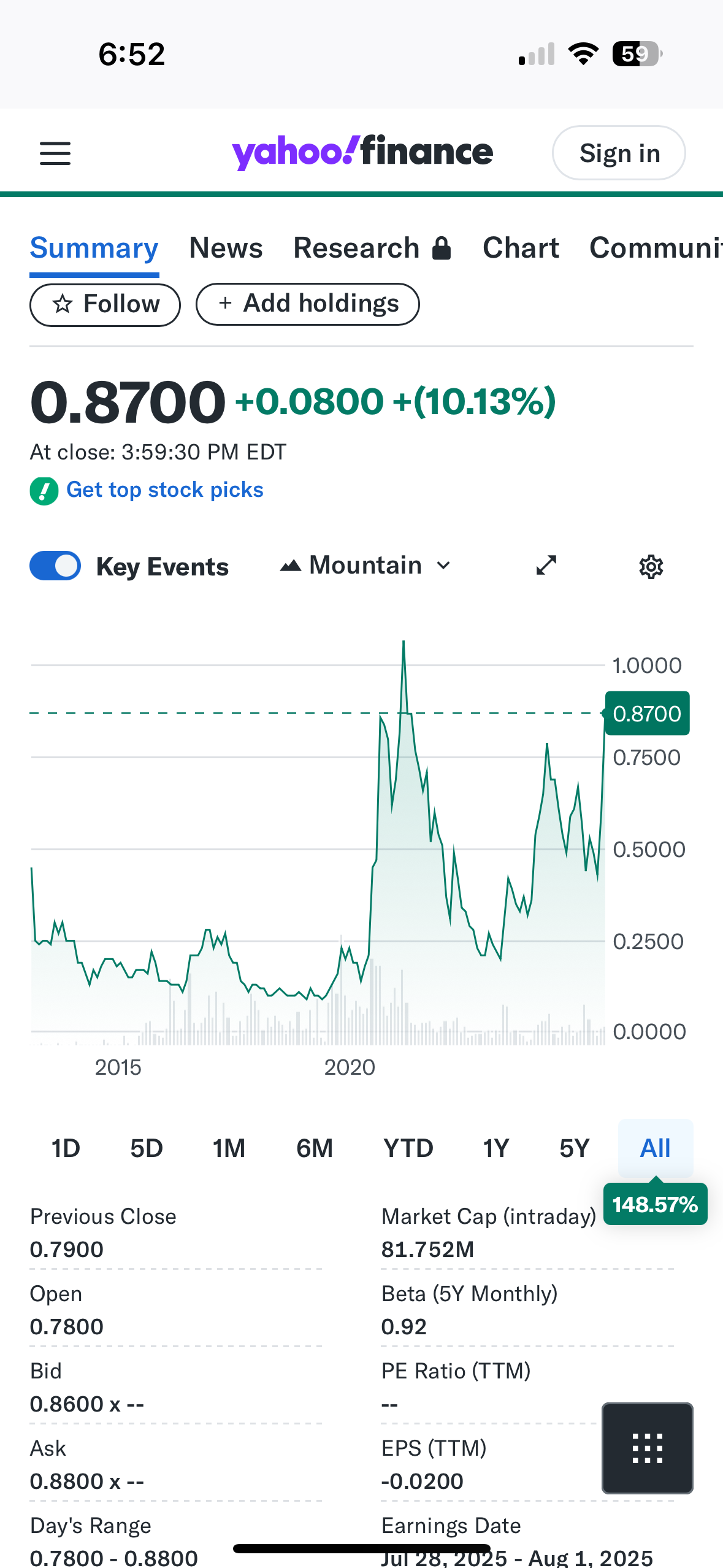Tap the Beta value 0.92
Viewport: 723px width, 1568px height.
click(404, 1327)
